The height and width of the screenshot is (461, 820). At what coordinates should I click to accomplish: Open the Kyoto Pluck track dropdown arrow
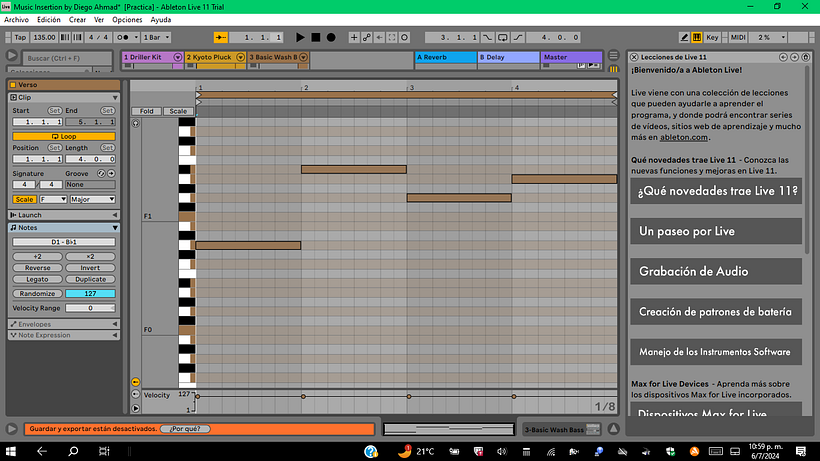pos(241,57)
